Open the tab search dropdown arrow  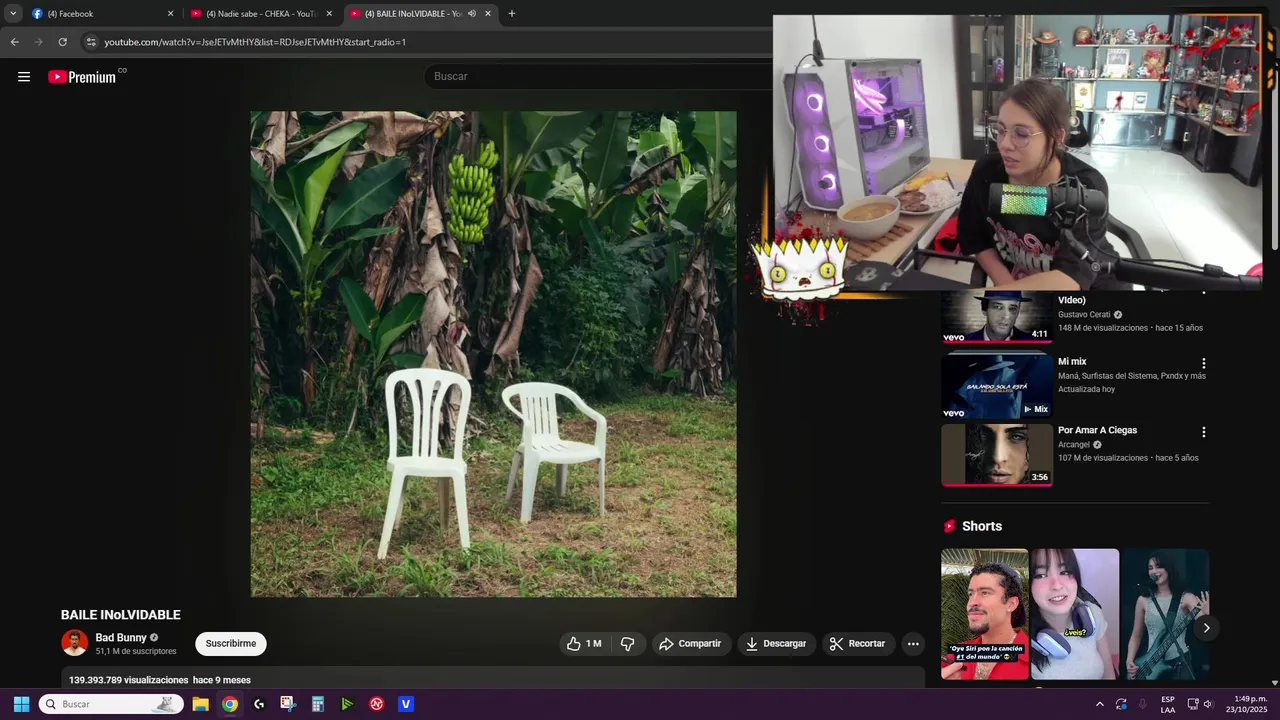[13, 14]
